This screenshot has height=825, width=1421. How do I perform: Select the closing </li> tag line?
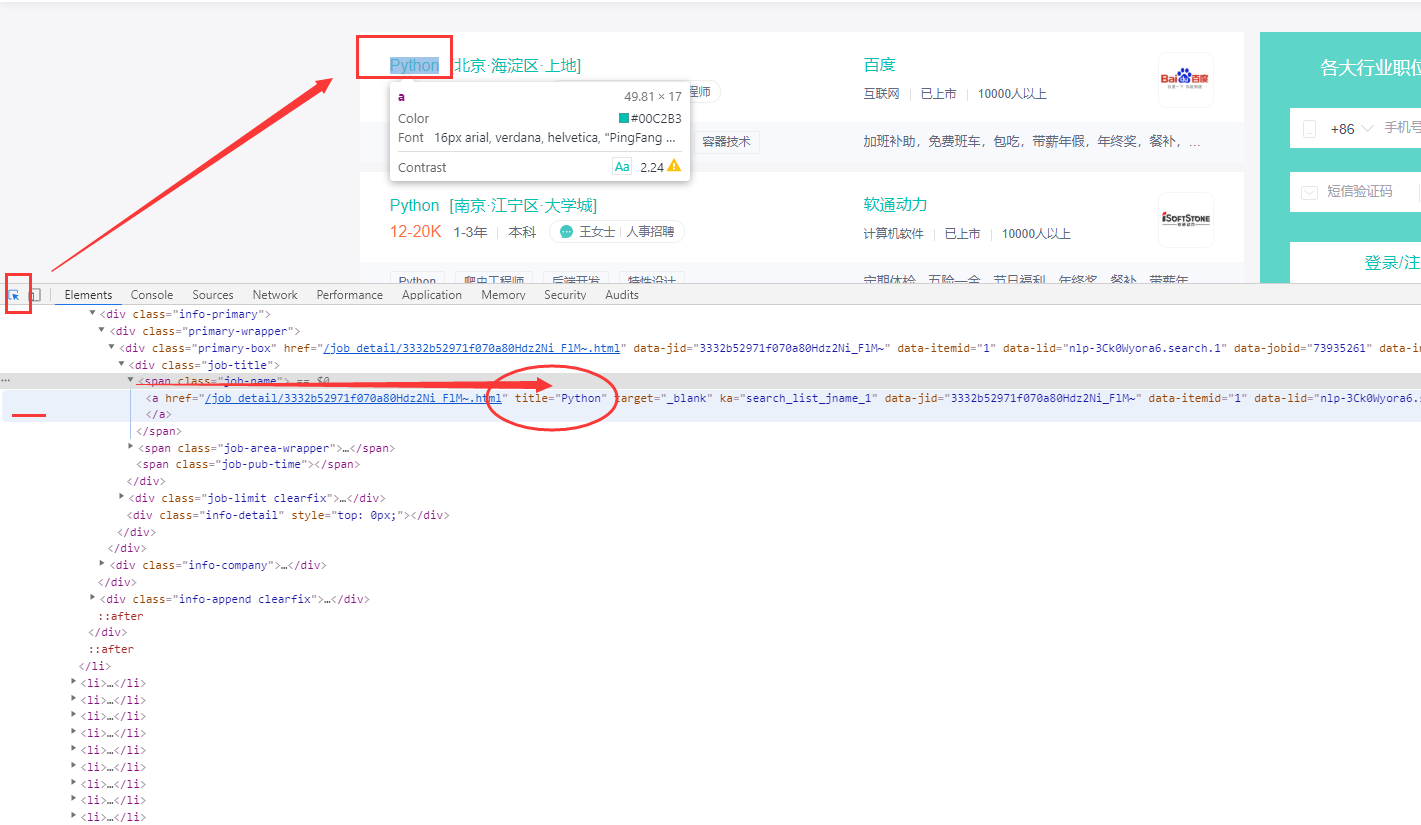click(95, 666)
